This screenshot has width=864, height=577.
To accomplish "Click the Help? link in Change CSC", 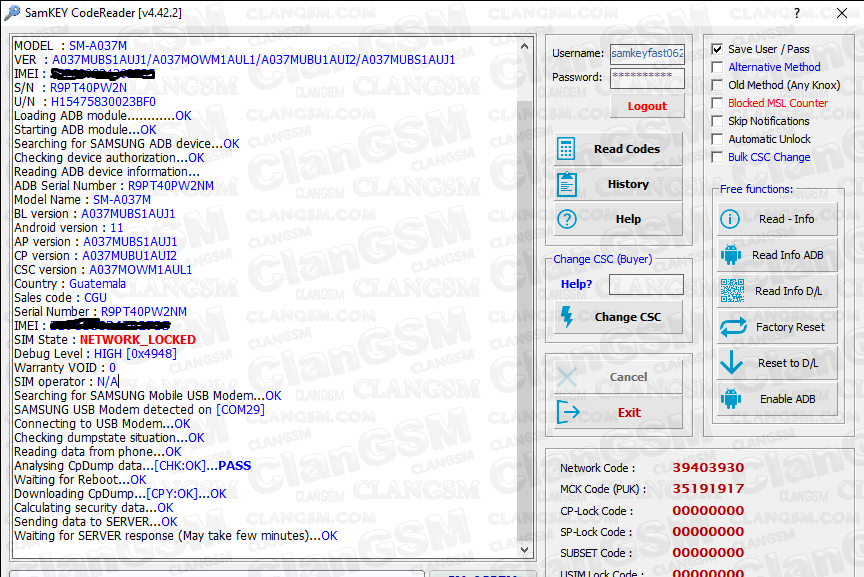I will coord(576,284).
